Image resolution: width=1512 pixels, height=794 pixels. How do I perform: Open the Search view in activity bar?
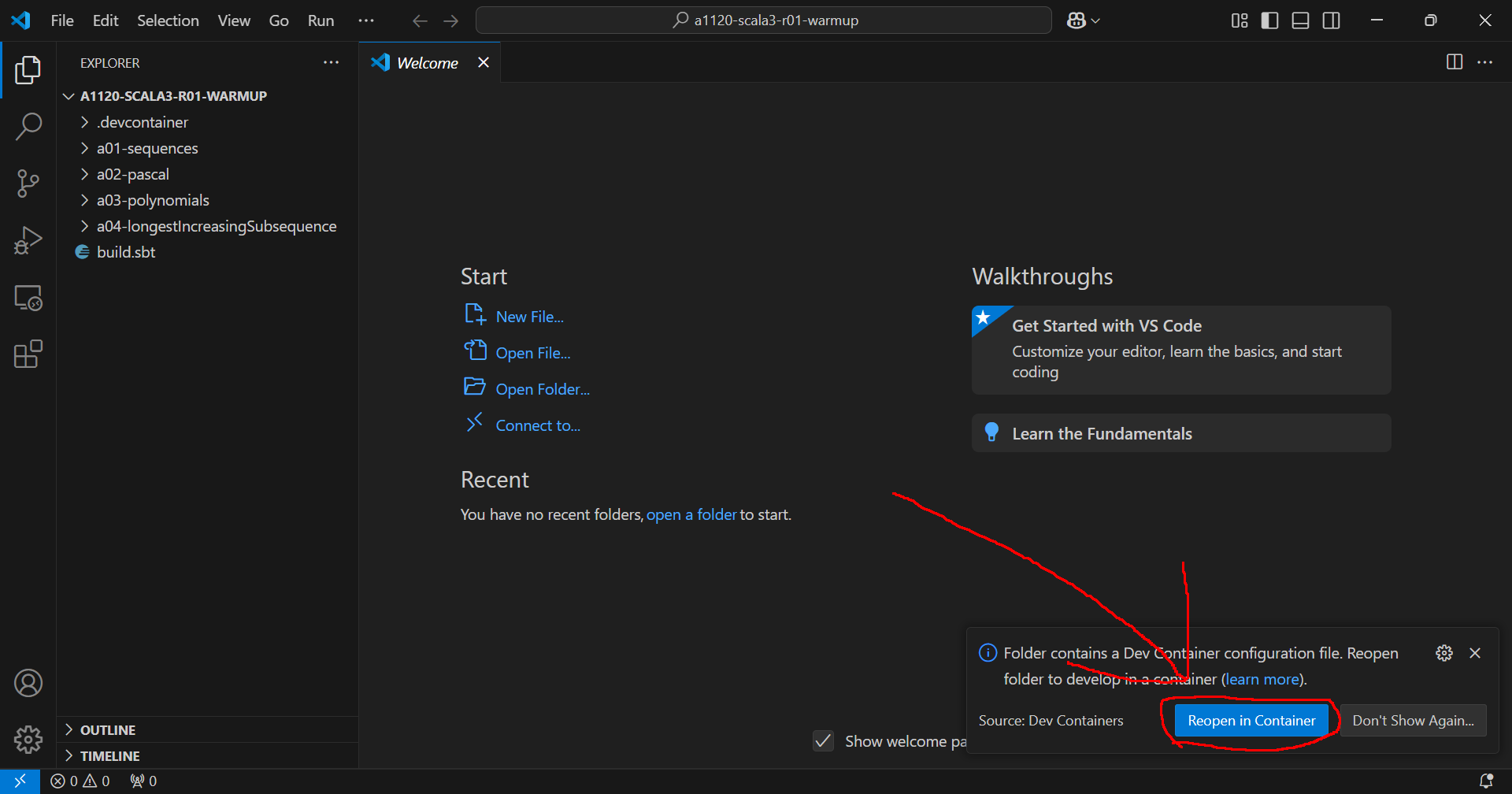(x=28, y=126)
